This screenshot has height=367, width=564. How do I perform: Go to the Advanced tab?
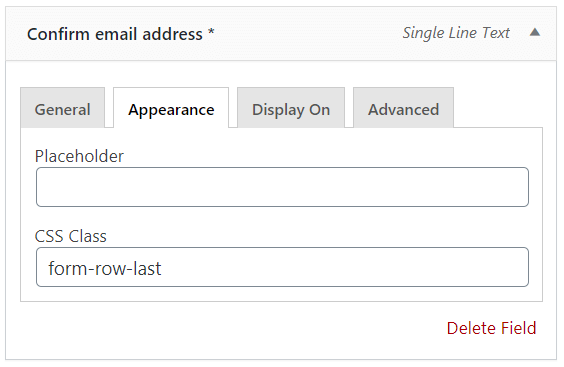[x=403, y=108]
